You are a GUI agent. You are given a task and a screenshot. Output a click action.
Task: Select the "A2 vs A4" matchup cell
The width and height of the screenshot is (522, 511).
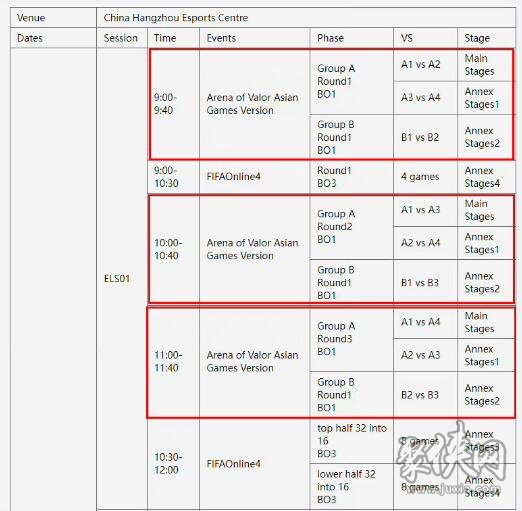[426, 243]
